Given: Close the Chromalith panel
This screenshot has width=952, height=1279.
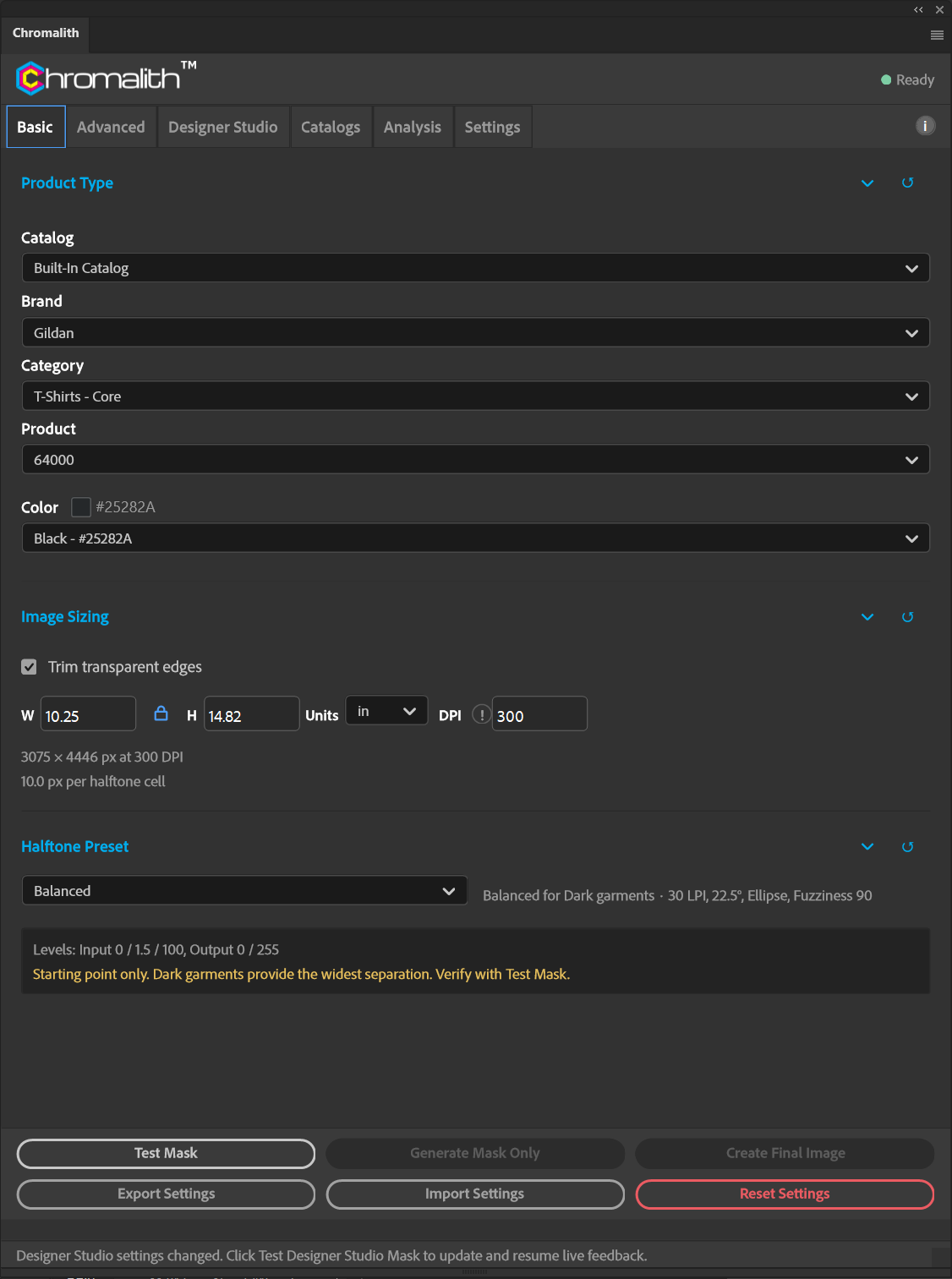Looking at the screenshot, I should pos(939,10).
